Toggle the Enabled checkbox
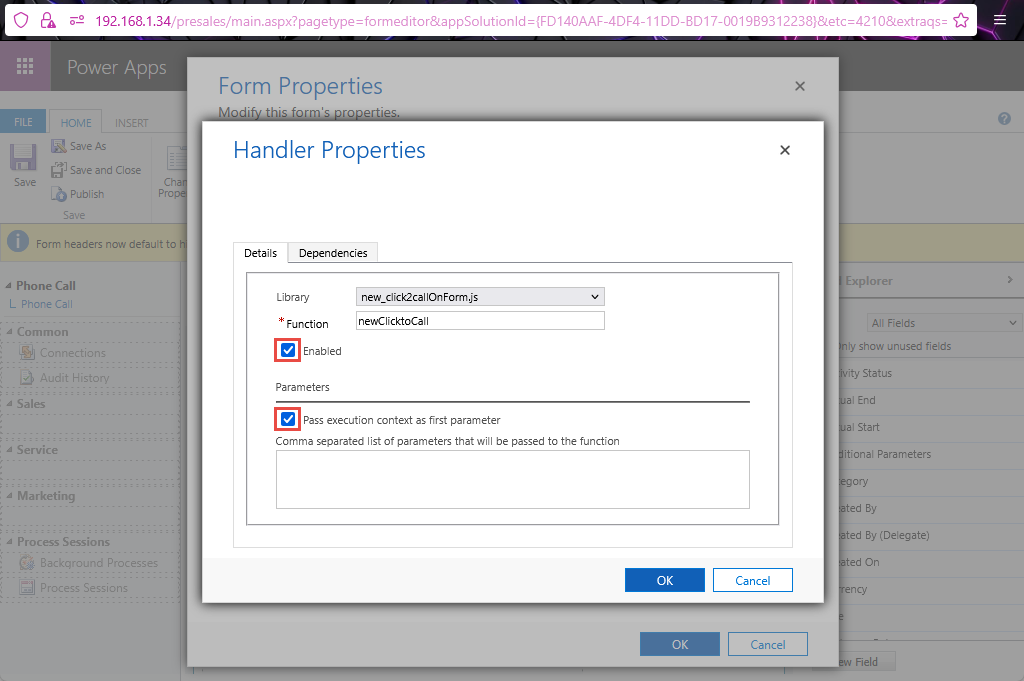 288,351
